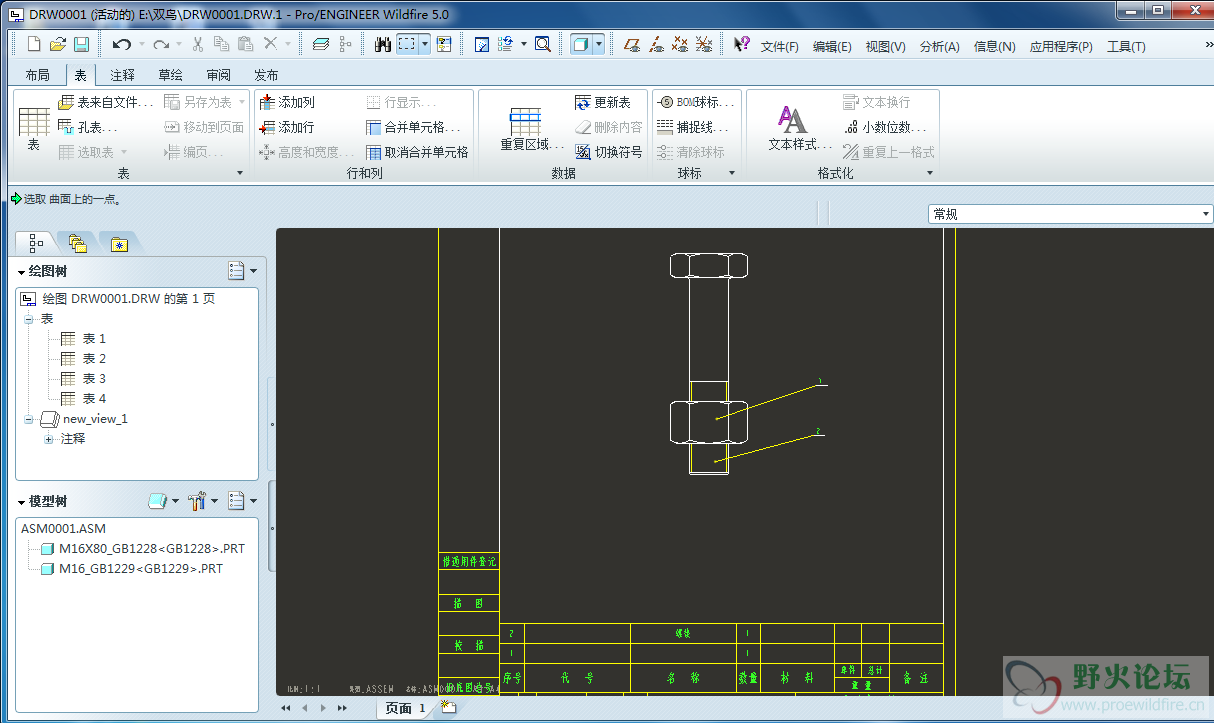This screenshot has height=723, width=1214.
Task: Select the 页面 1 sheet tab
Action: 405,708
